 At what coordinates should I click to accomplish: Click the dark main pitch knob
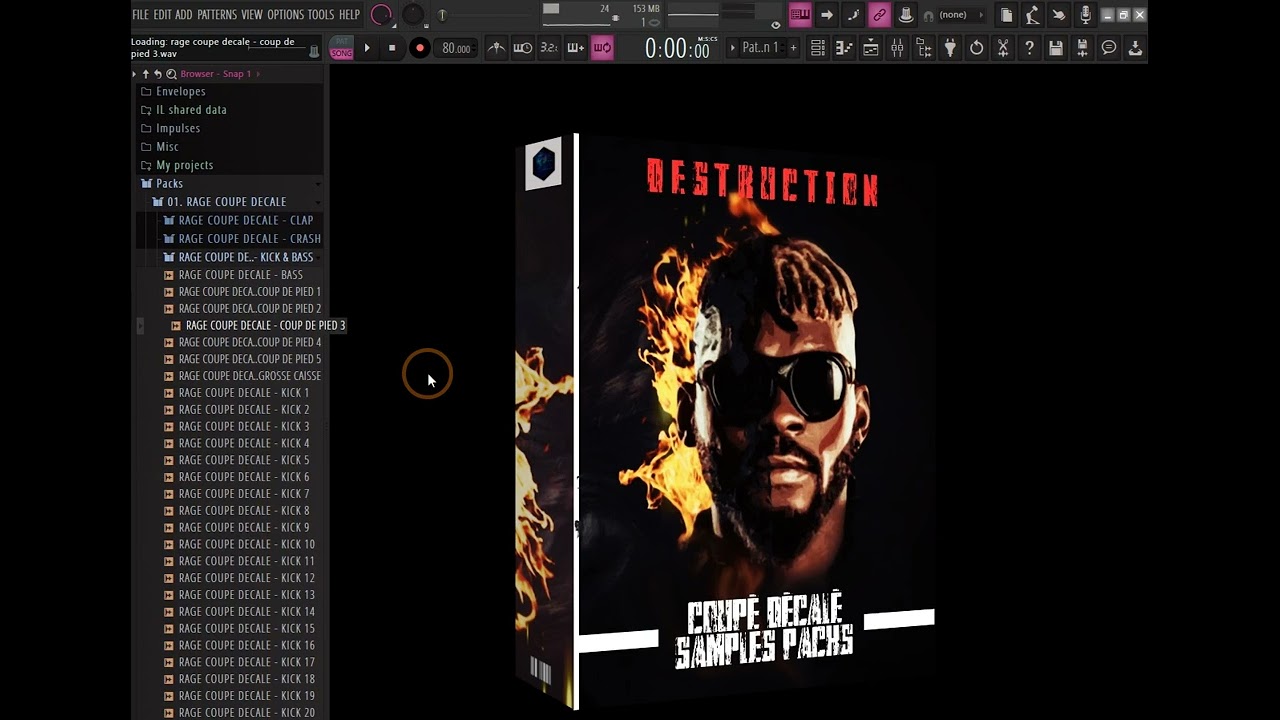click(x=413, y=15)
